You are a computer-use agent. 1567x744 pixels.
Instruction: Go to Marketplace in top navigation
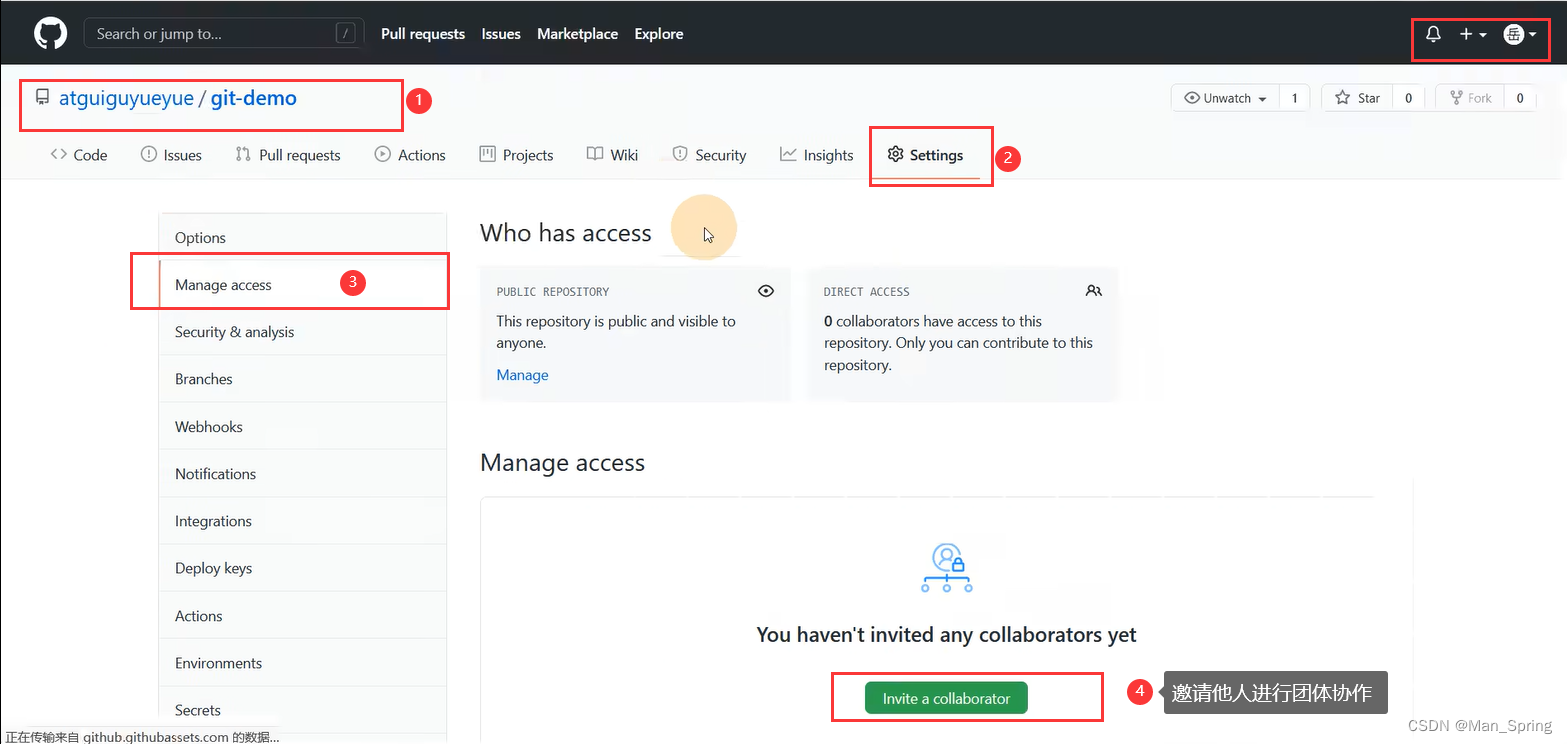tap(578, 34)
